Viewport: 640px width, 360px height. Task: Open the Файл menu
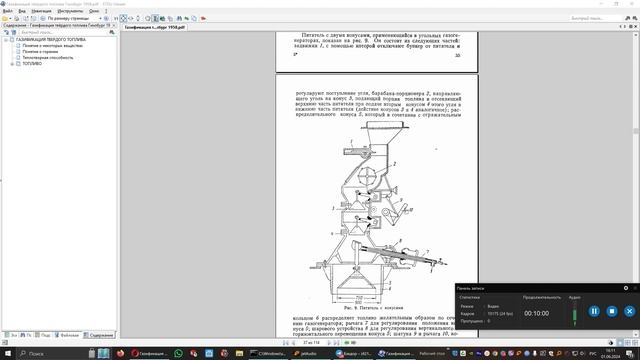click(x=7, y=11)
